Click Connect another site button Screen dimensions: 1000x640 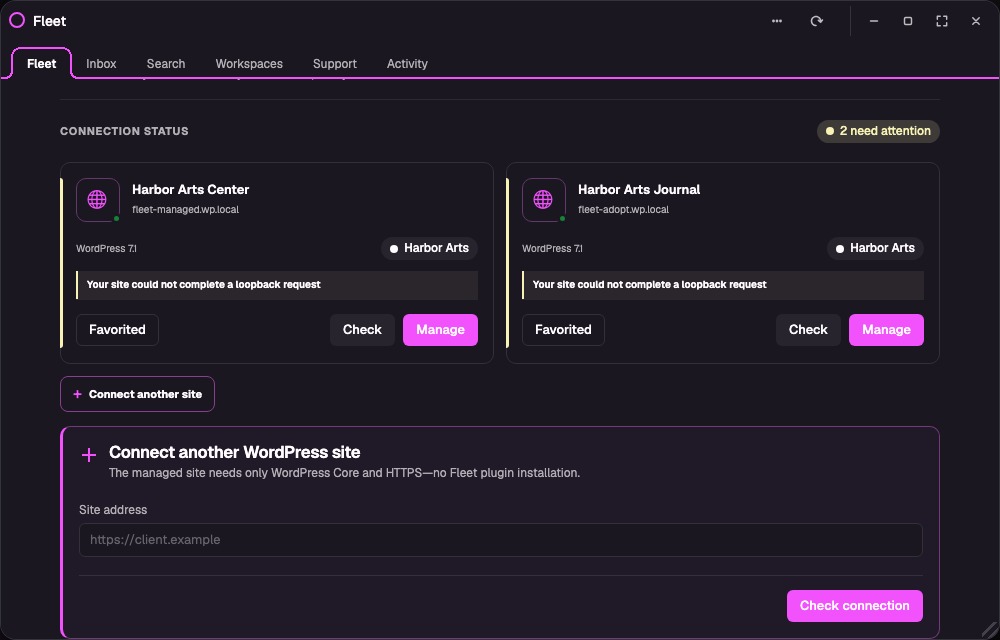[x=137, y=394]
